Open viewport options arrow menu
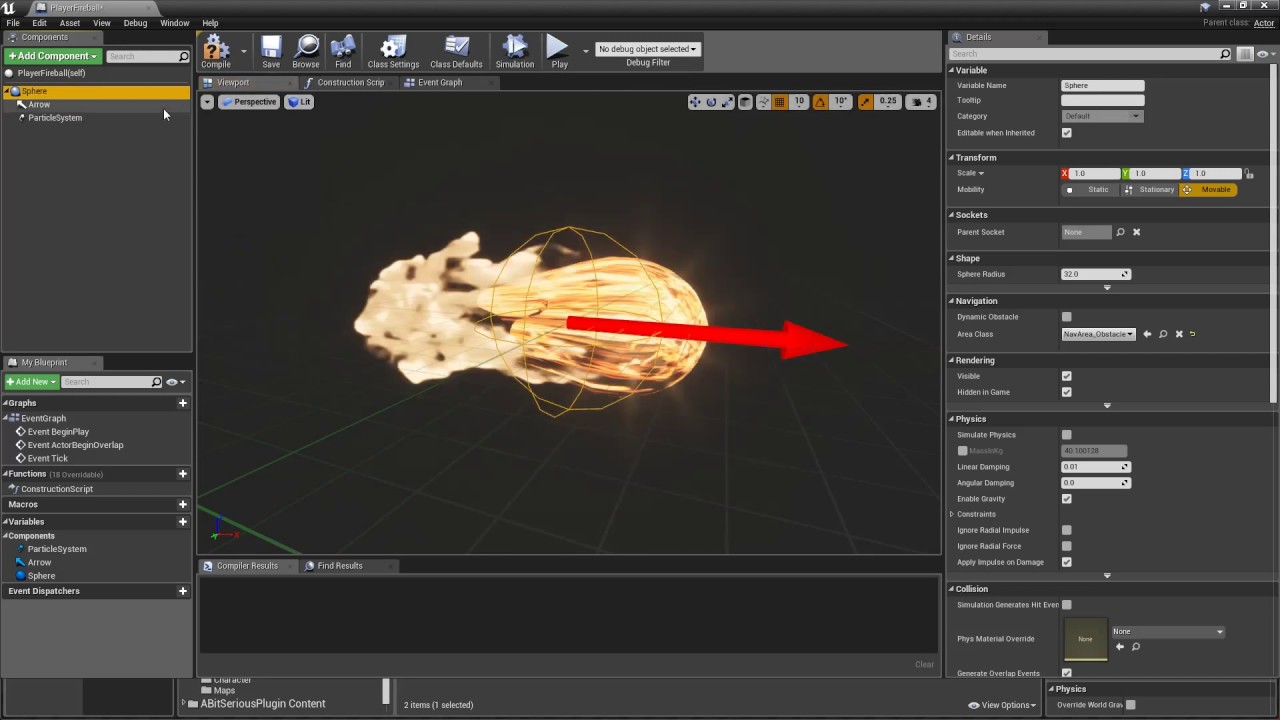The height and width of the screenshot is (720, 1280). (207, 102)
